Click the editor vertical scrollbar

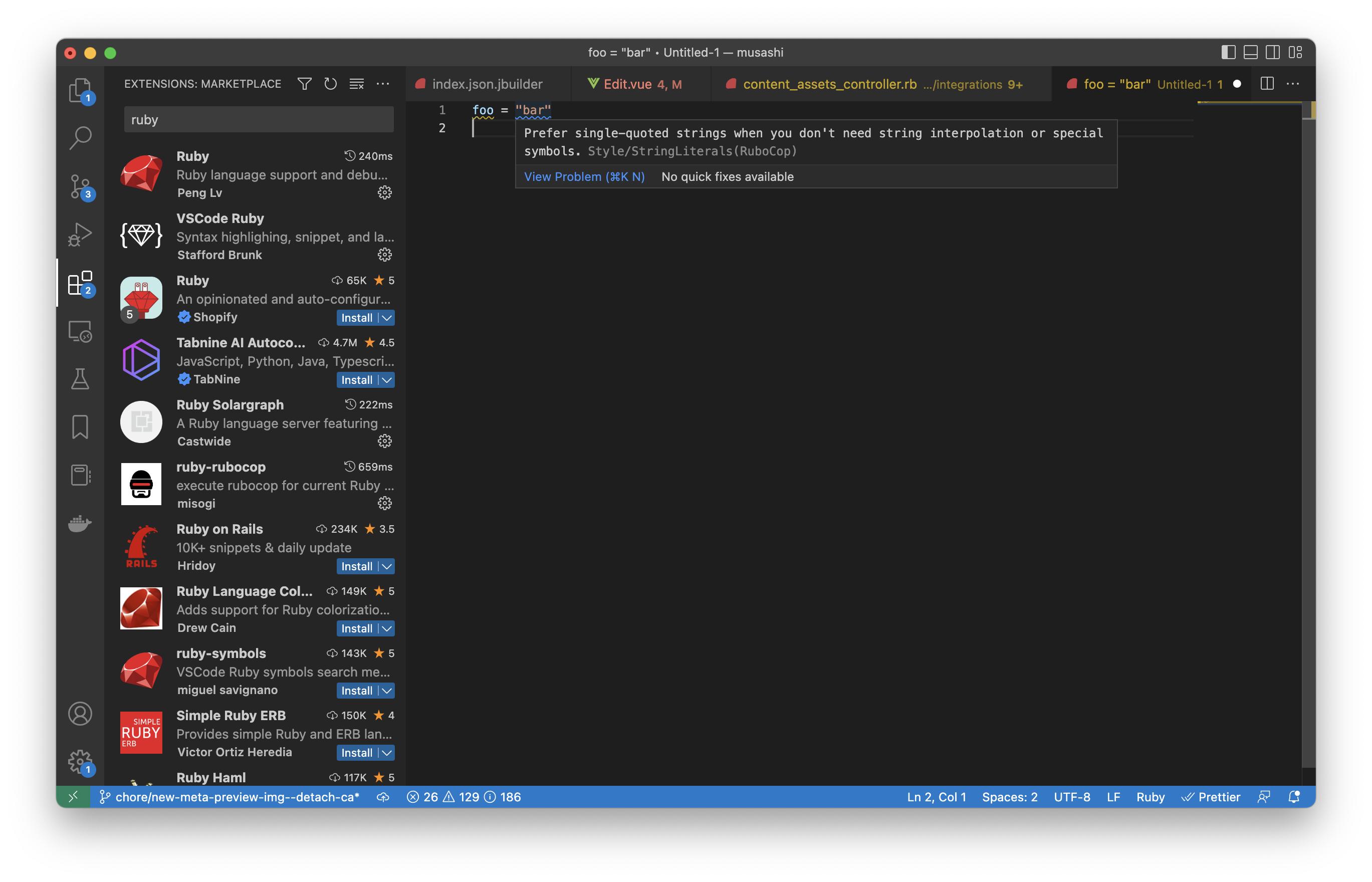(1308, 435)
